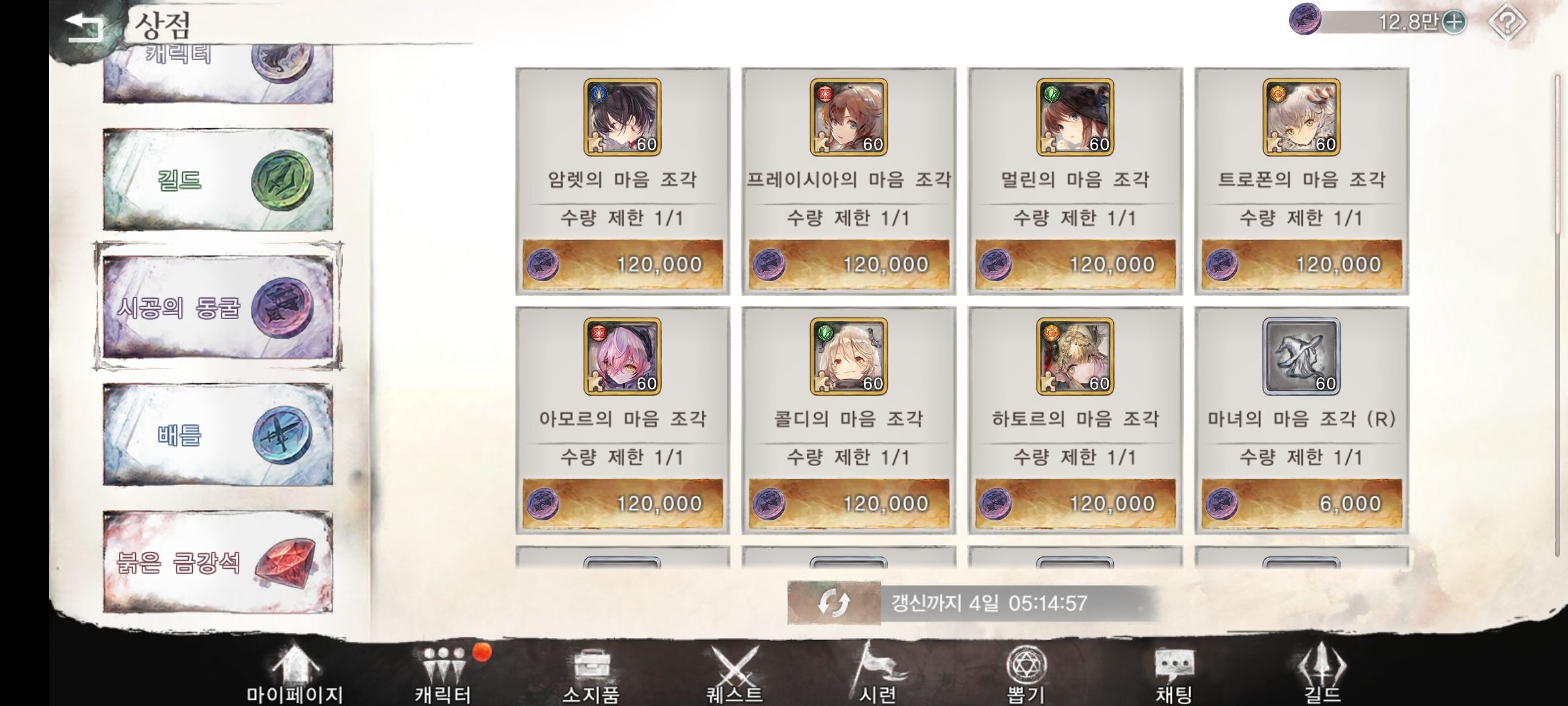Open 시련 flag icon

point(879,673)
